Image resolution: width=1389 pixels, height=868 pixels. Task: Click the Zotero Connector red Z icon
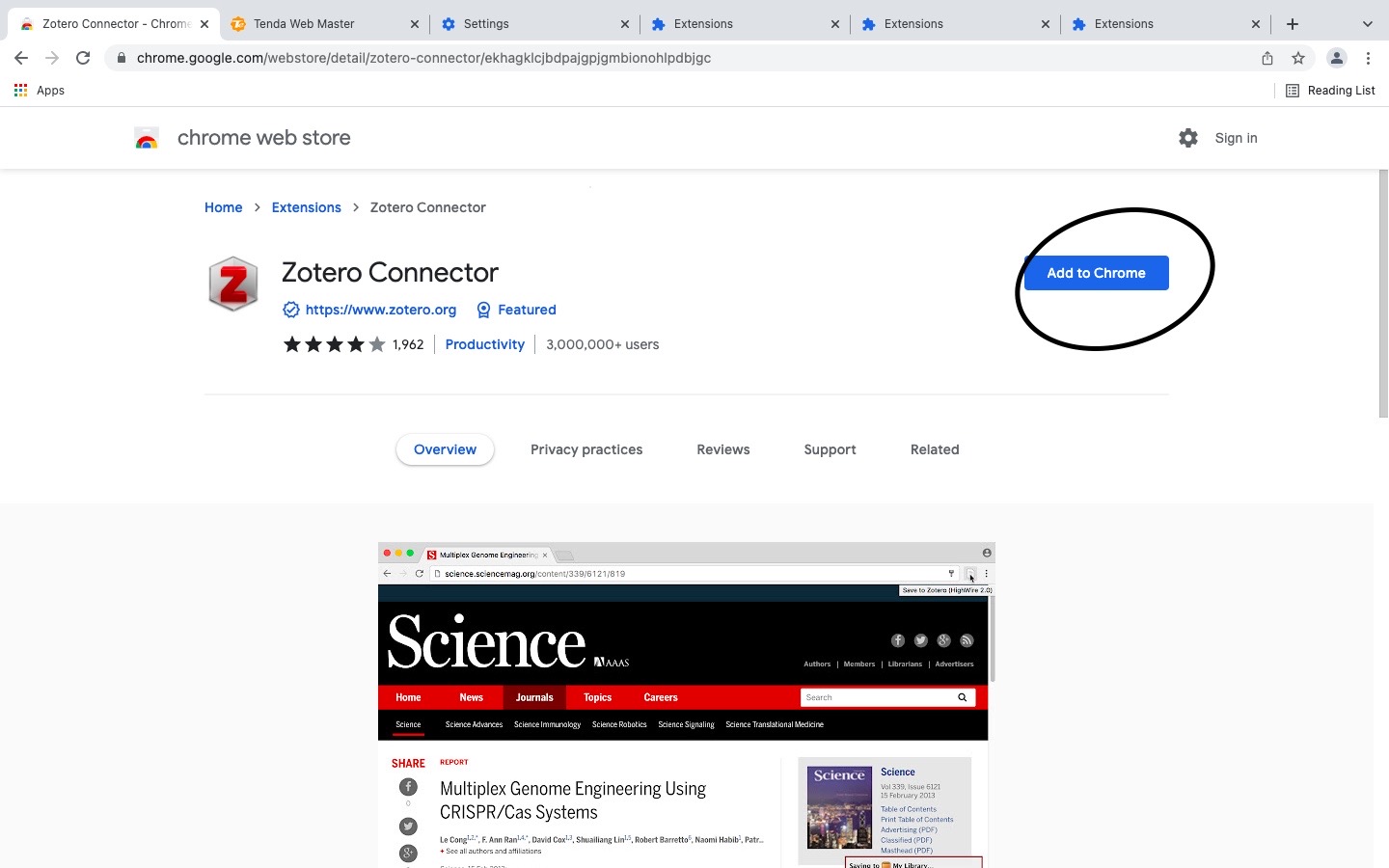[233, 284]
